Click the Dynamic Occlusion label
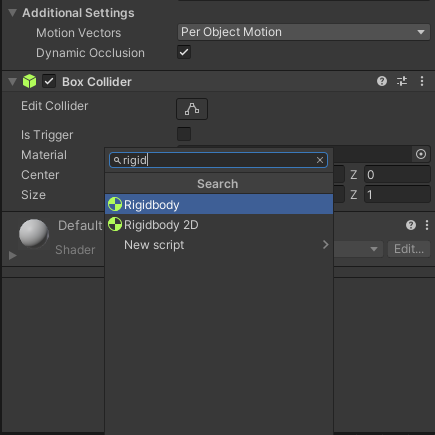This screenshot has width=435, height=435. 90,53
